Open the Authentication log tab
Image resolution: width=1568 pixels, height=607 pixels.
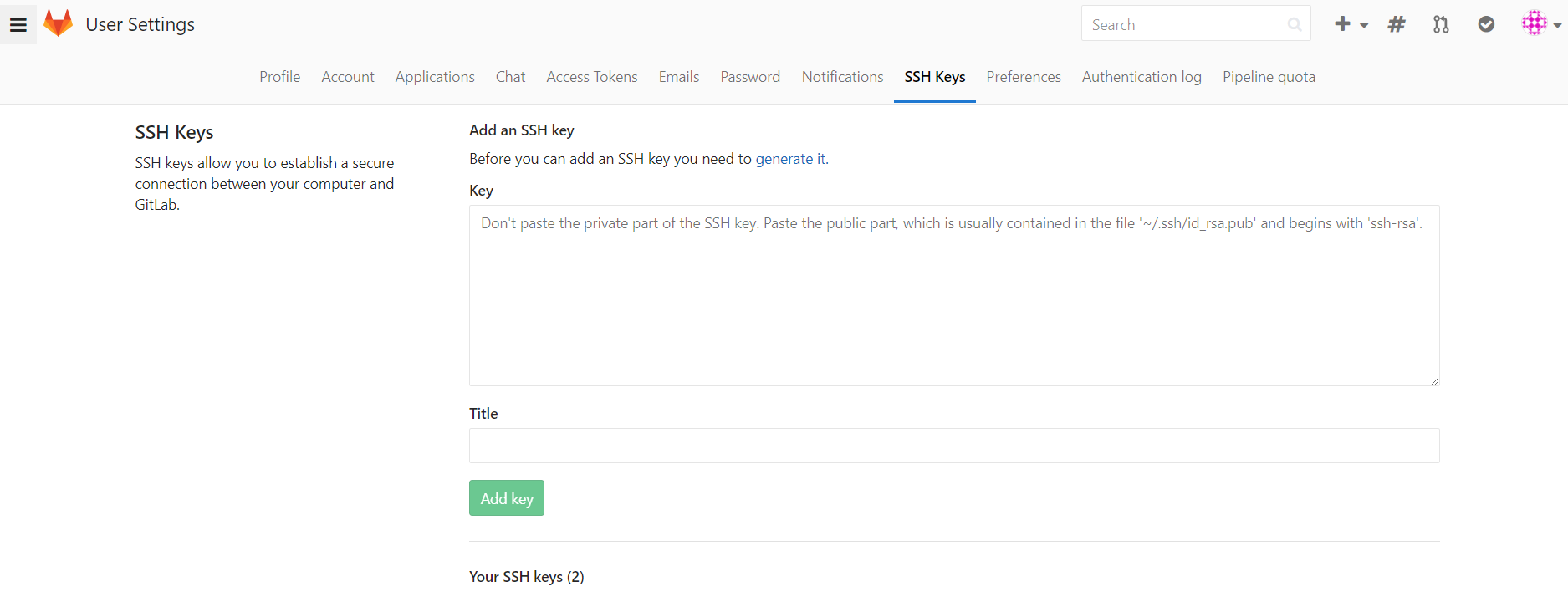pos(1142,77)
